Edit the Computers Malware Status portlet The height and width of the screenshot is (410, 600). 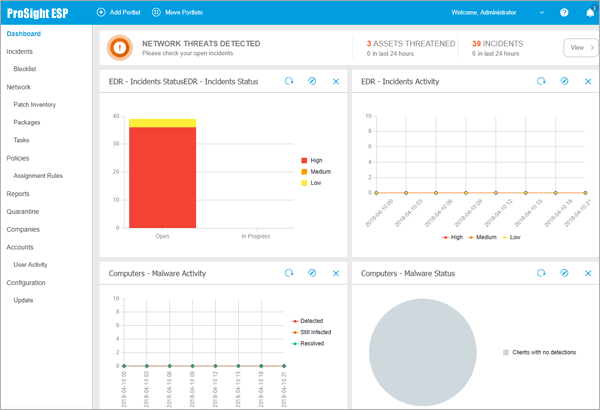(x=564, y=273)
